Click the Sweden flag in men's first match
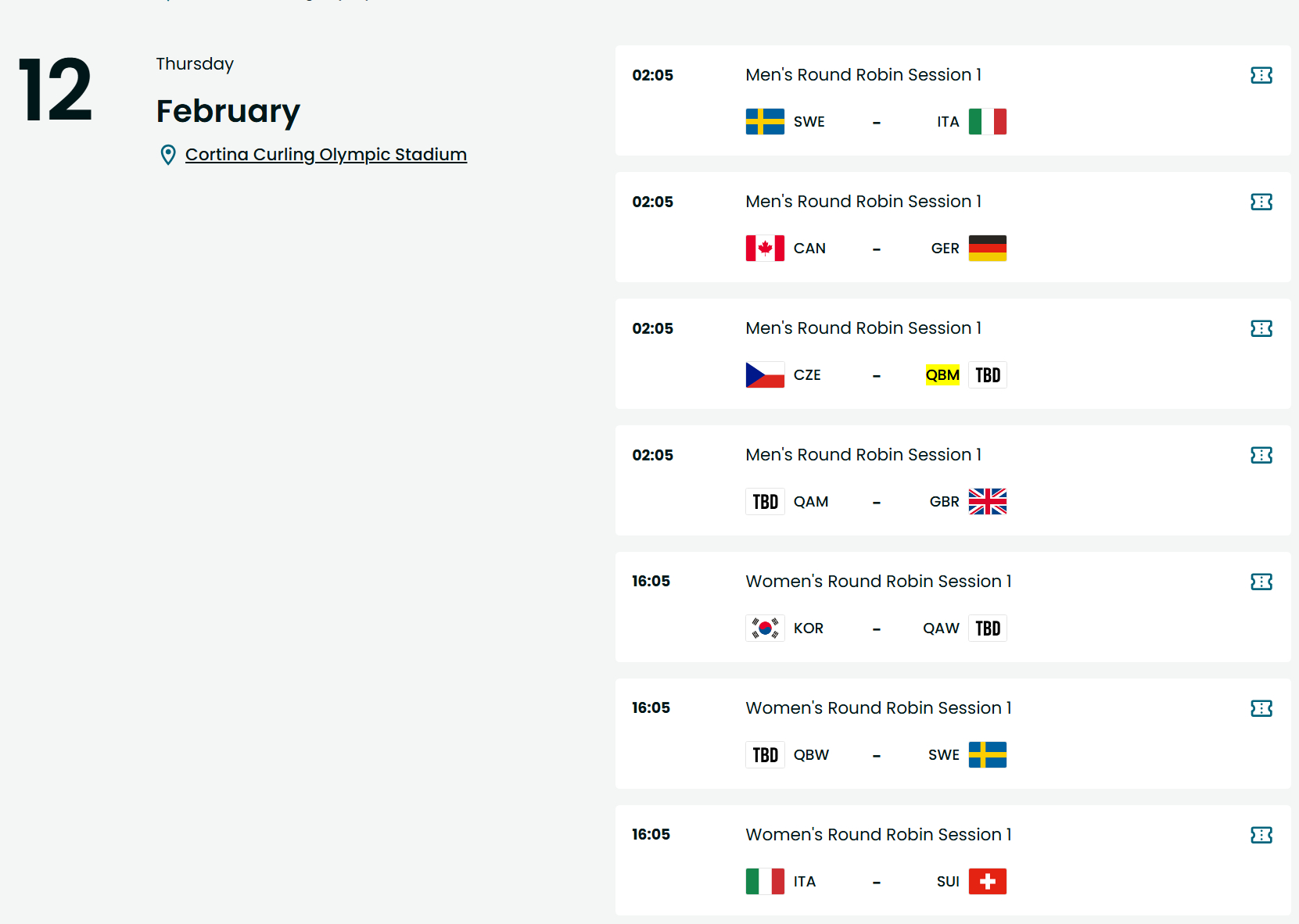 [x=765, y=121]
